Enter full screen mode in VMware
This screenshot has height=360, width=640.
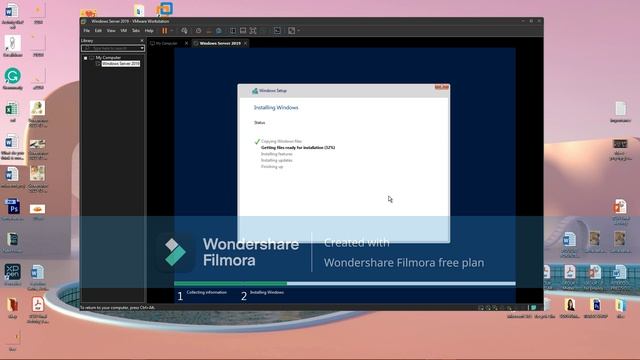[253, 31]
